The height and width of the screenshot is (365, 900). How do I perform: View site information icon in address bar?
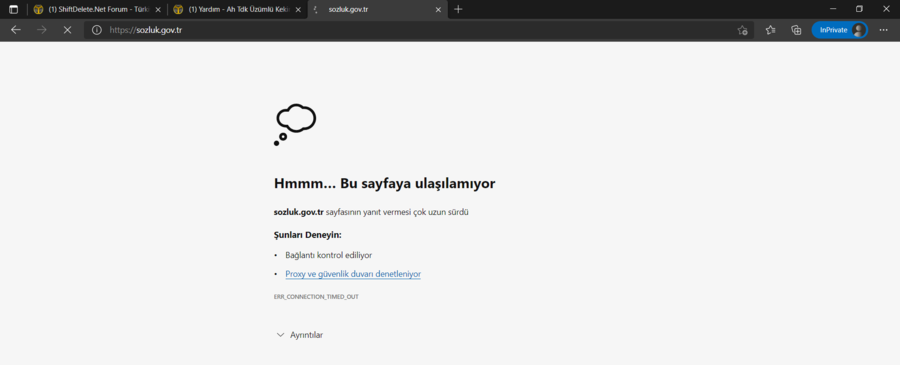click(x=97, y=30)
